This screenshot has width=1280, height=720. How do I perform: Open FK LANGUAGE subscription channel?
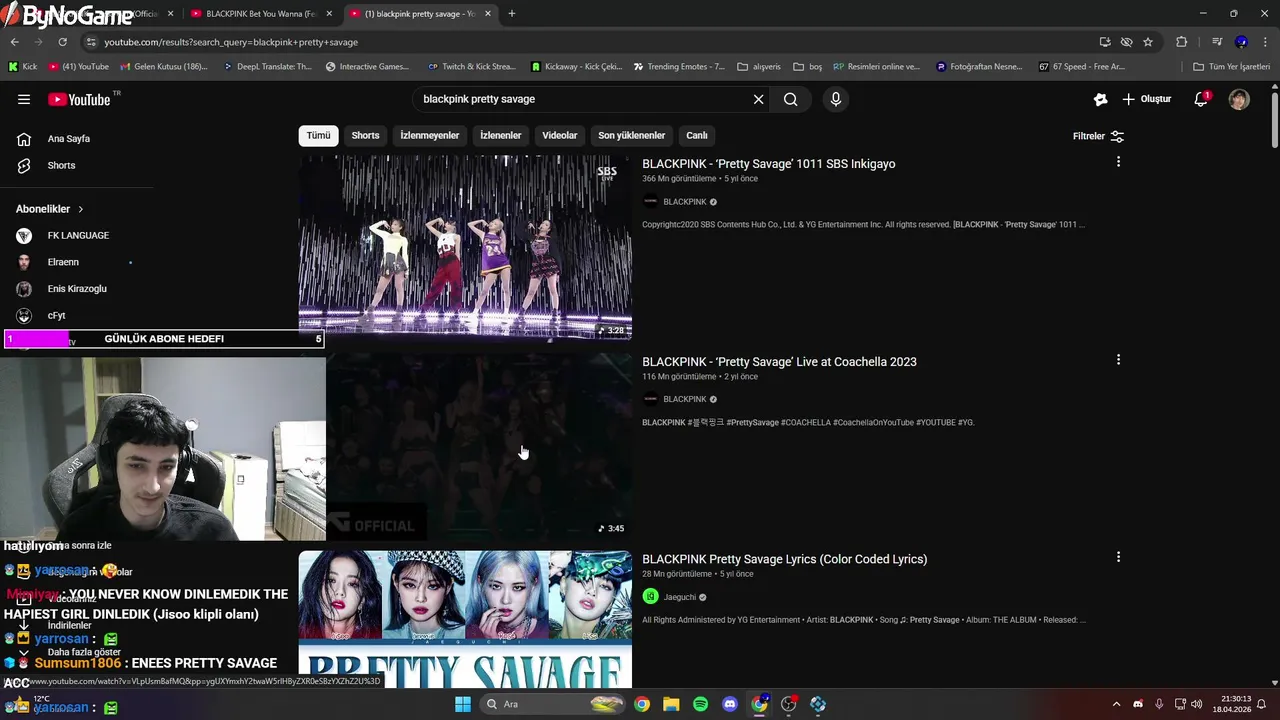pos(77,235)
